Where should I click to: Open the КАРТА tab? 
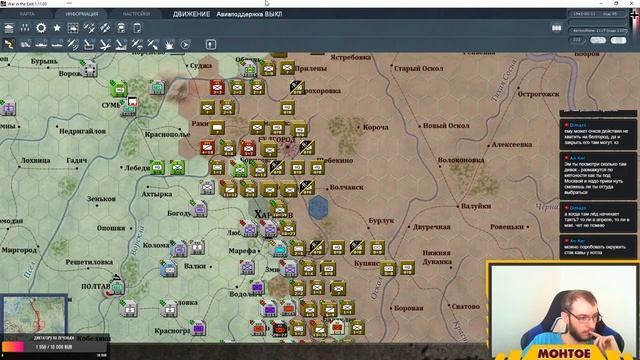pos(27,14)
